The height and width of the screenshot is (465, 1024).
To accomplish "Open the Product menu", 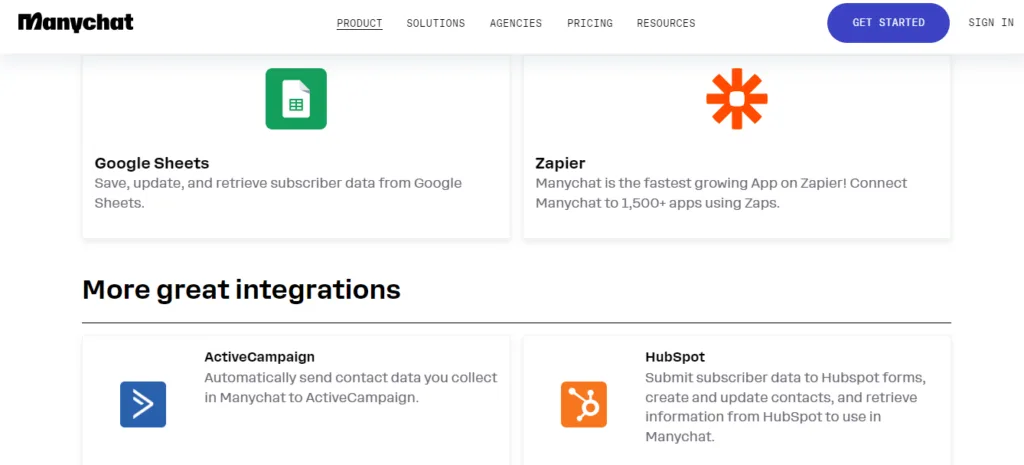I will point(359,23).
